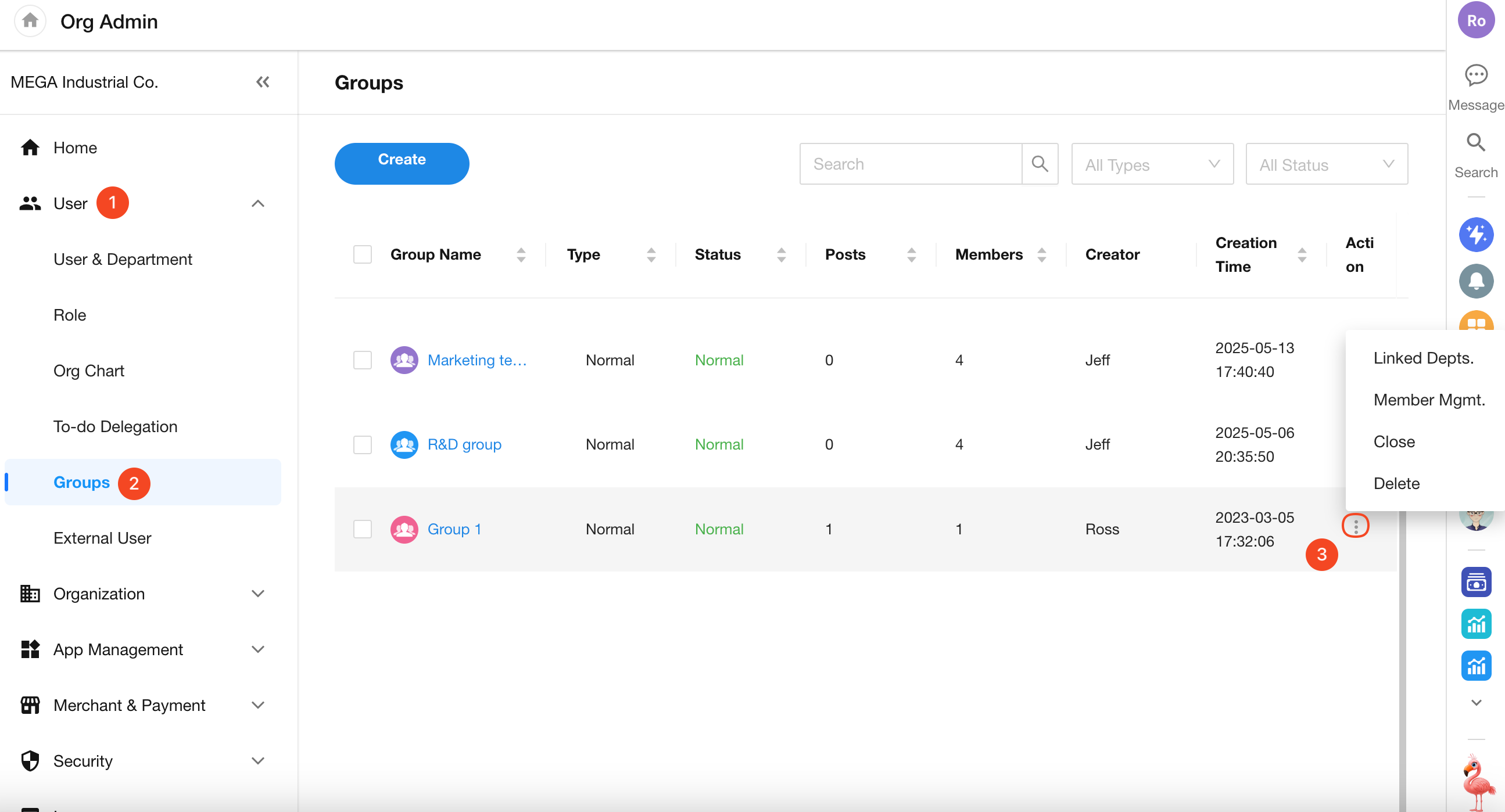This screenshot has height=812, width=1505.
Task: Open the teal chart app icon
Action: (1475, 624)
